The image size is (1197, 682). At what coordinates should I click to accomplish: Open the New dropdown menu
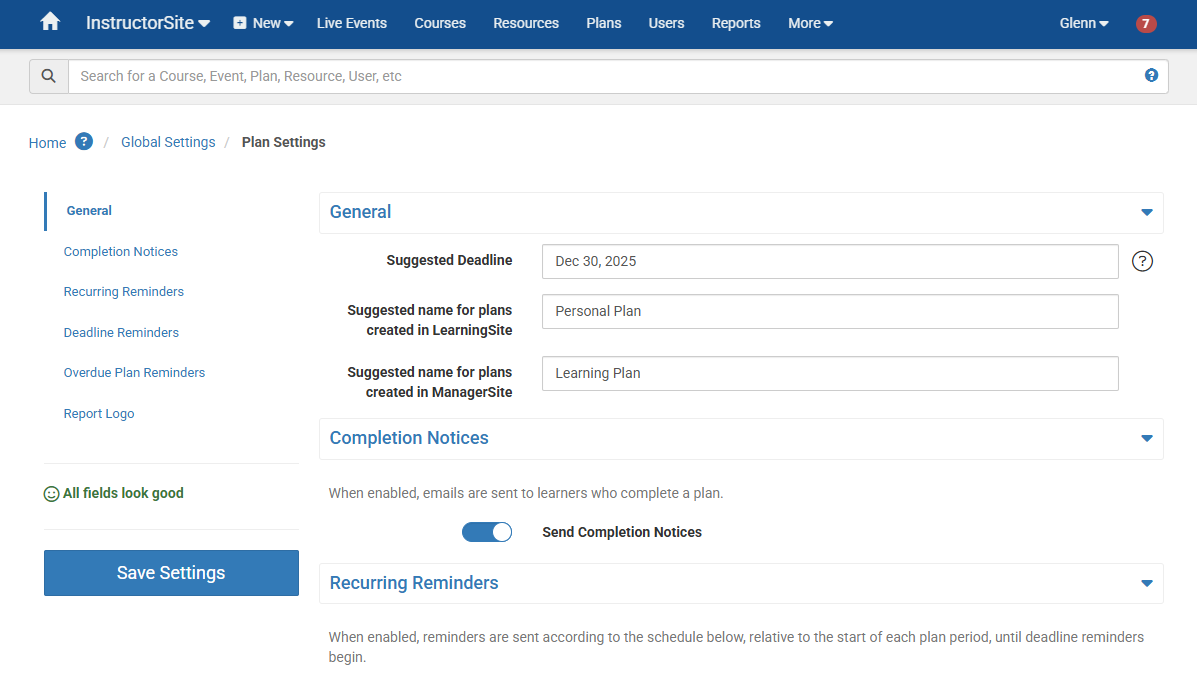pyautogui.click(x=263, y=23)
